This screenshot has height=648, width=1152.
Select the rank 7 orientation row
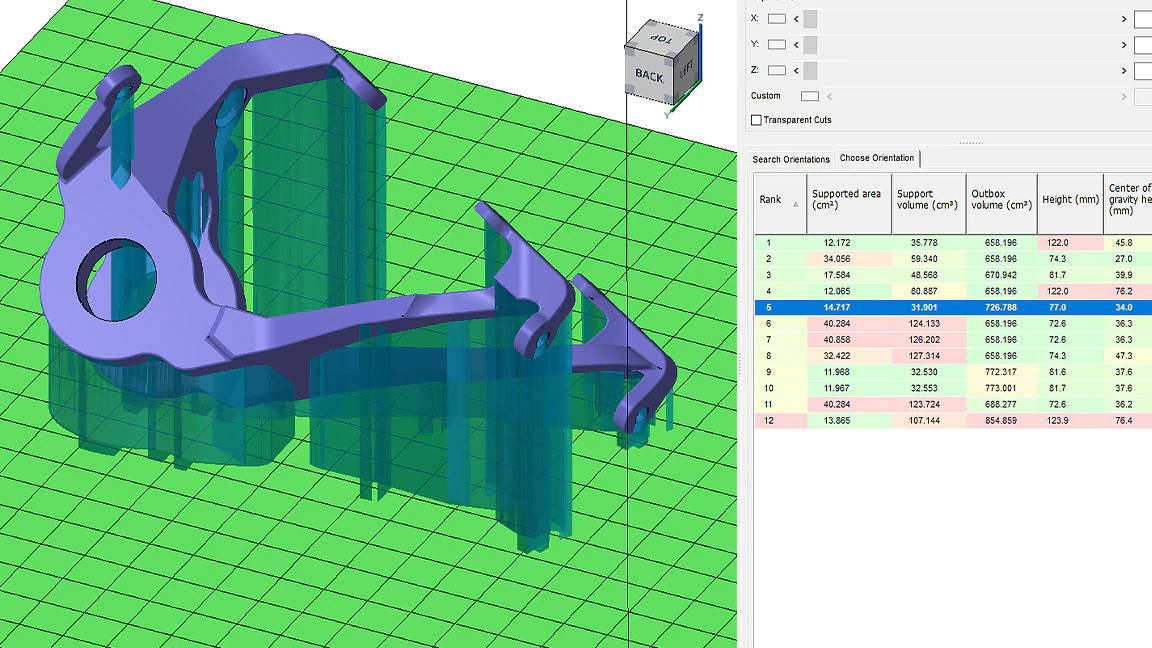[953, 339]
